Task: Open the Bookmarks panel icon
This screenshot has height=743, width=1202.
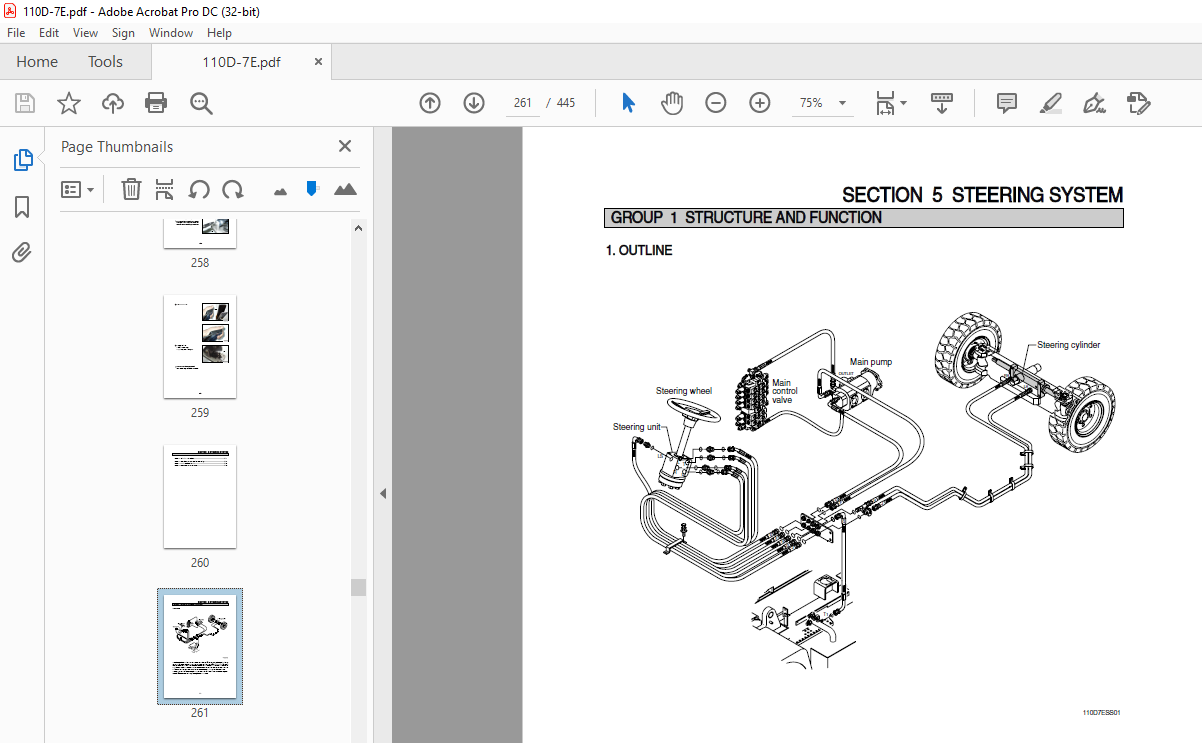Action: pyautogui.click(x=22, y=207)
